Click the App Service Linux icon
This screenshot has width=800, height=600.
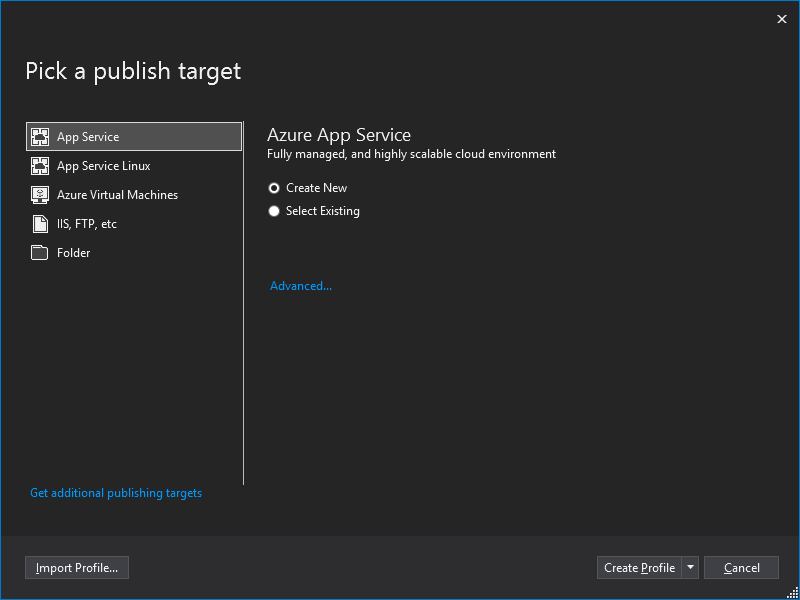pyautogui.click(x=40, y=166)
